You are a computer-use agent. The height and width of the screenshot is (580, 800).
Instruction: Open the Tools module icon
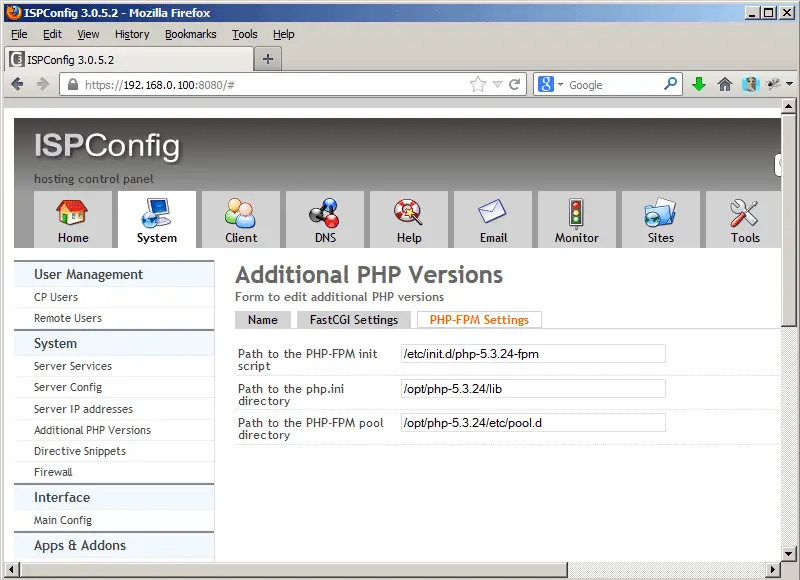(744, 219)
